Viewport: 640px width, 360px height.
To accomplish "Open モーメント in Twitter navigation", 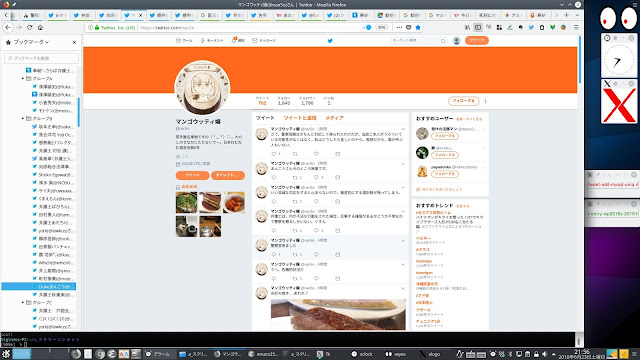I will pyautogui.click(x=212, y=40).
